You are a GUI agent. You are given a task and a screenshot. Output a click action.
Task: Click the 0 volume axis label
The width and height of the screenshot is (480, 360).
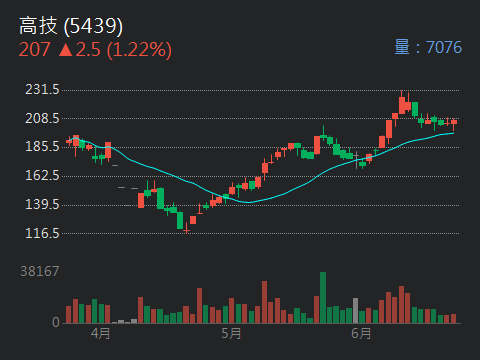pyautogui.click(x=56, y=322)
